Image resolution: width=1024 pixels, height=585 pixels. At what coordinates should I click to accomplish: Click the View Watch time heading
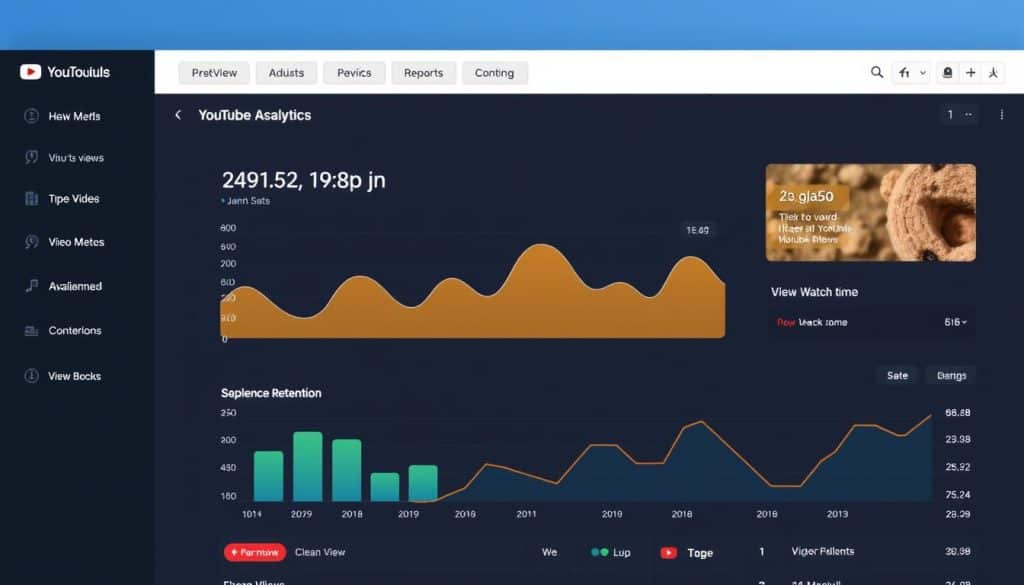pos(814,292)
